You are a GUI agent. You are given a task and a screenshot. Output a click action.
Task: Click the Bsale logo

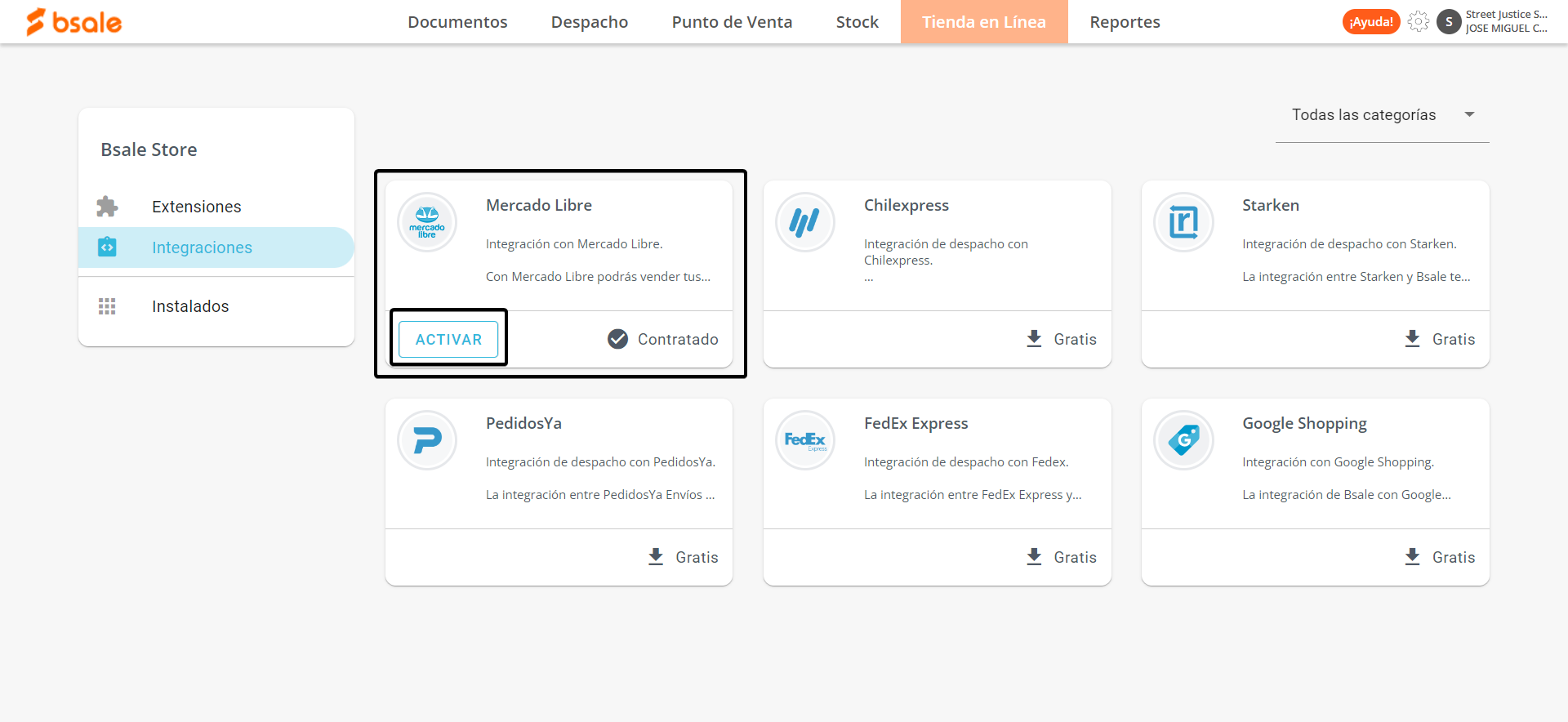[73, 22]
